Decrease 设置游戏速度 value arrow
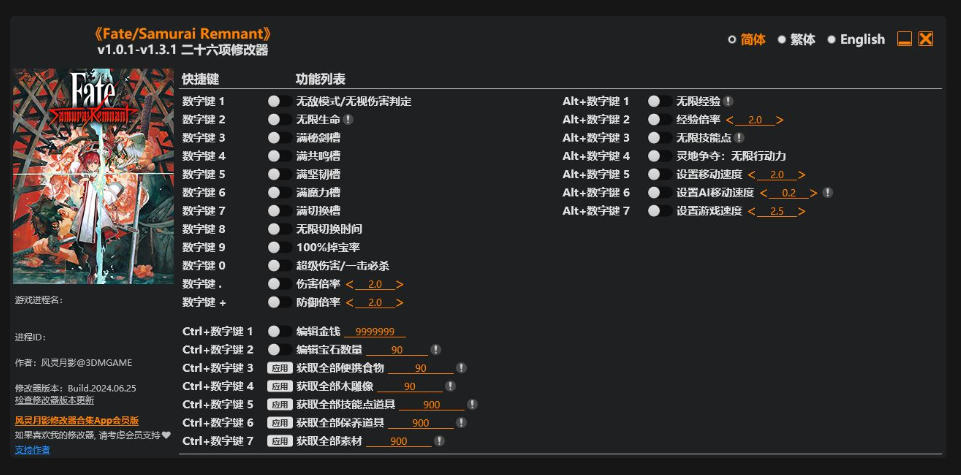 click(x=751, y=212)
